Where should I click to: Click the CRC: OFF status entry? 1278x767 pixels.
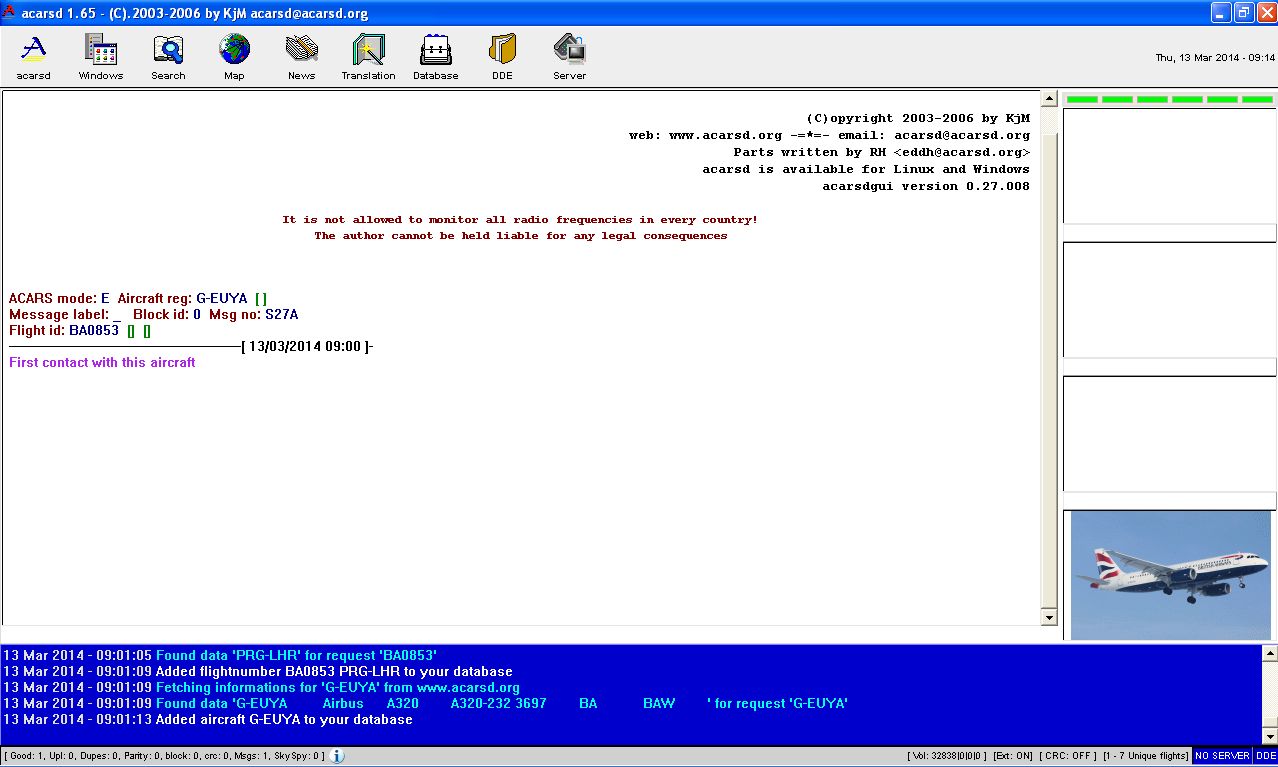tap(1067, 756)
